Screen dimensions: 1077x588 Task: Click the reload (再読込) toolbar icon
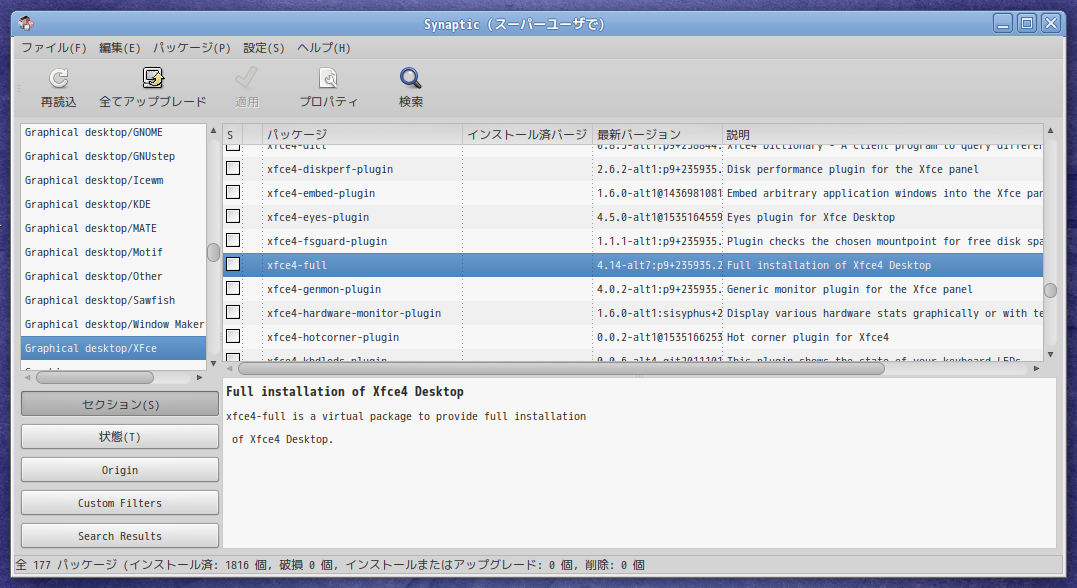point(58,78)
